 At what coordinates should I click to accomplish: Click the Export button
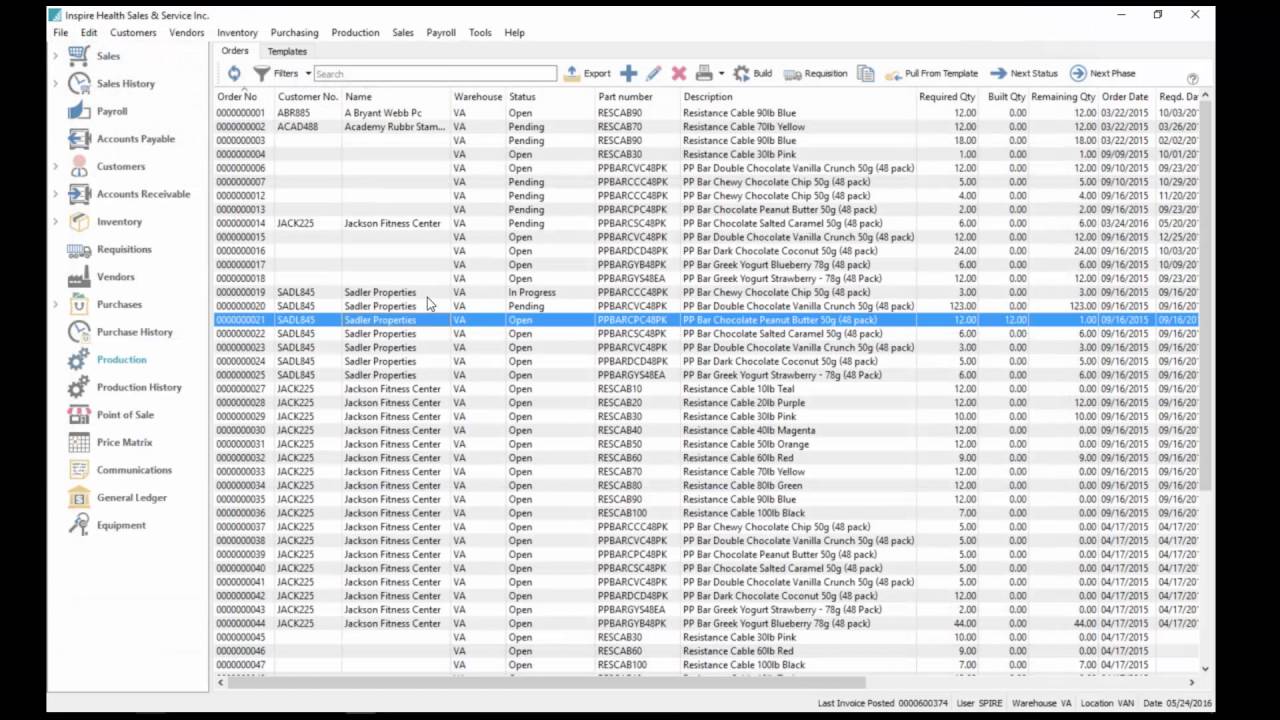coord(587,73)
